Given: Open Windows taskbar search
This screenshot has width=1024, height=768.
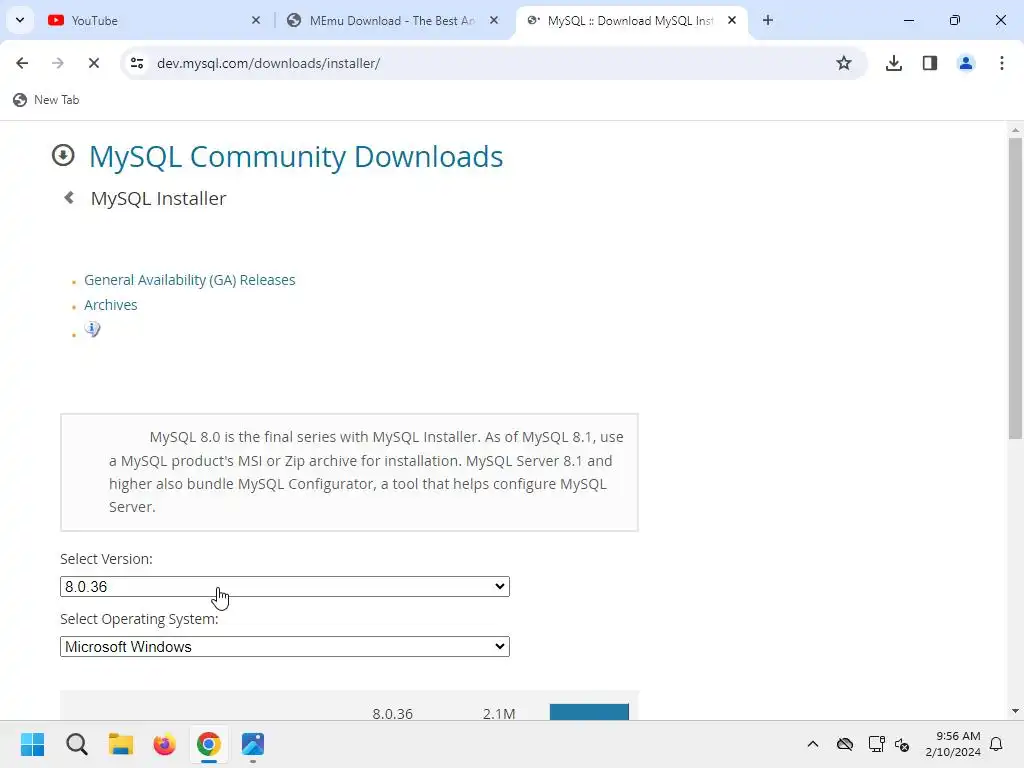Looking at the screenshot, I should click(76, 744).
